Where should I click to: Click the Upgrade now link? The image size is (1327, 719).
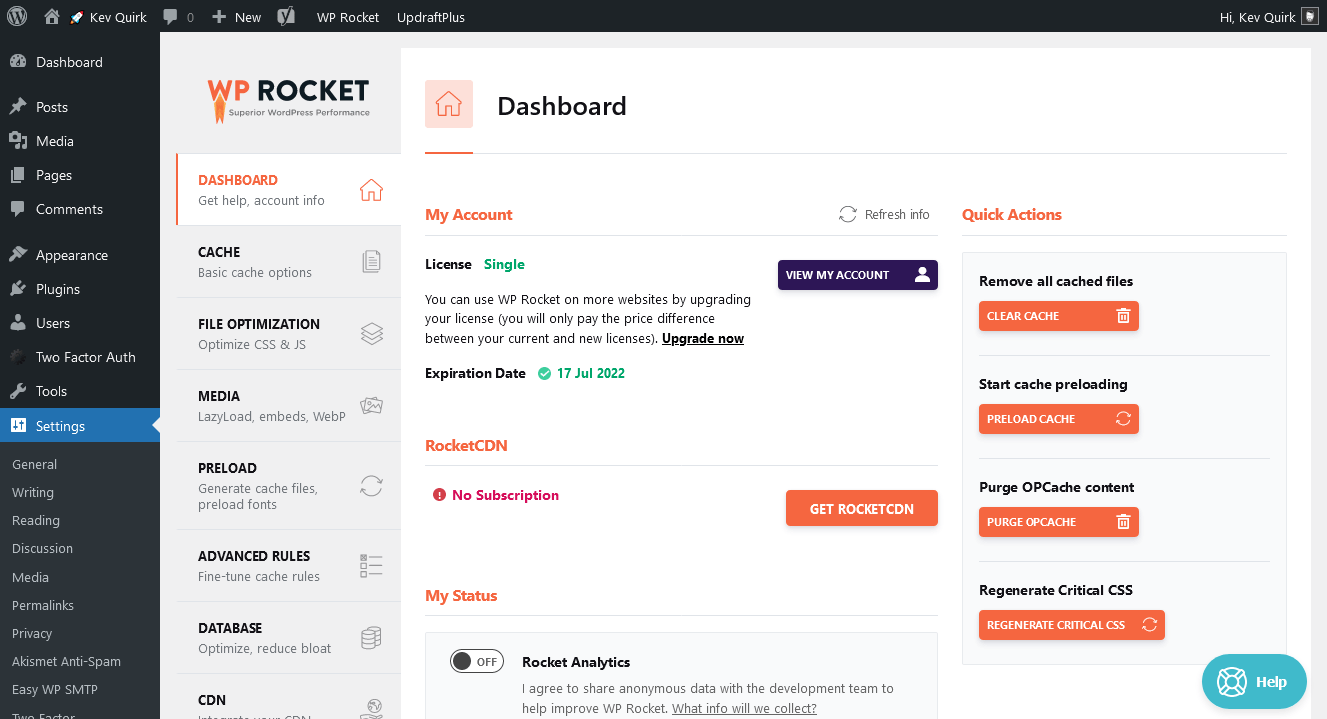(703, 338)
